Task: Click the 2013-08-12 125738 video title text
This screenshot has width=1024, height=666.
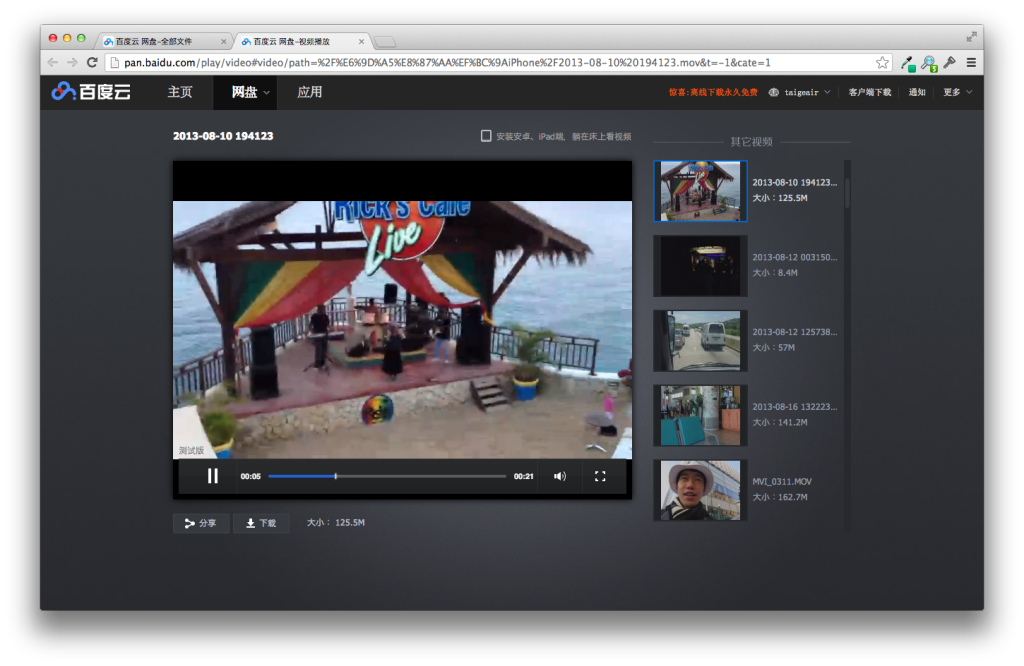Action: click(x=794, y=332)
